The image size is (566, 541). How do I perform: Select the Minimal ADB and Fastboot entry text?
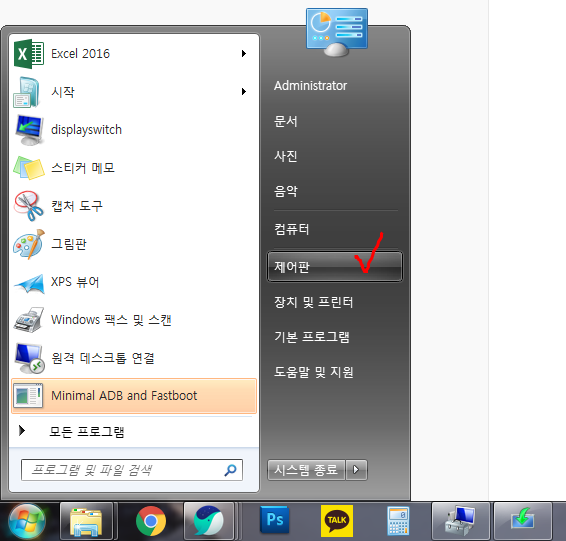click(x=124, y=396)
